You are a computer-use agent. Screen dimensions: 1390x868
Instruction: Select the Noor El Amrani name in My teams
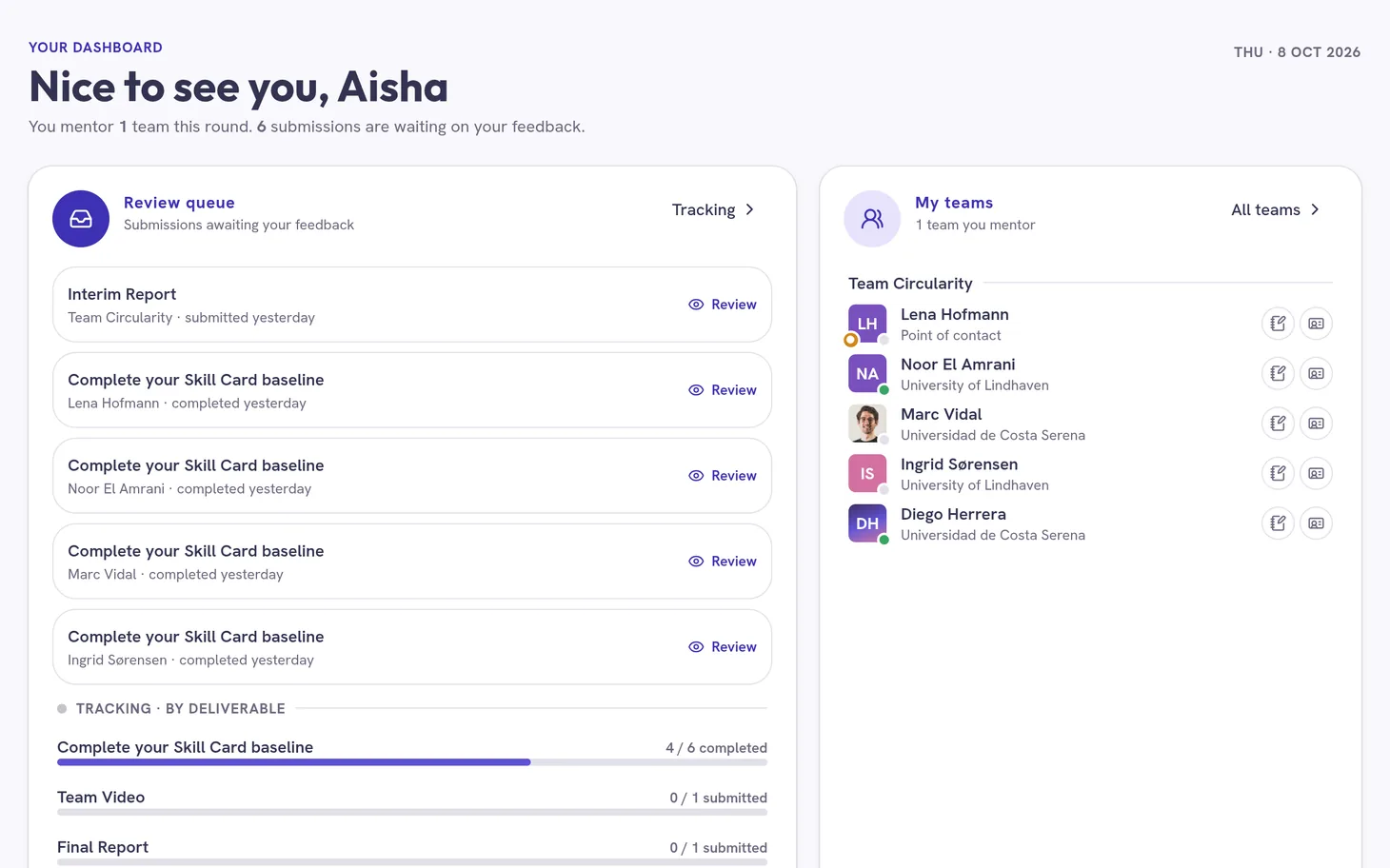coord(958,365)
